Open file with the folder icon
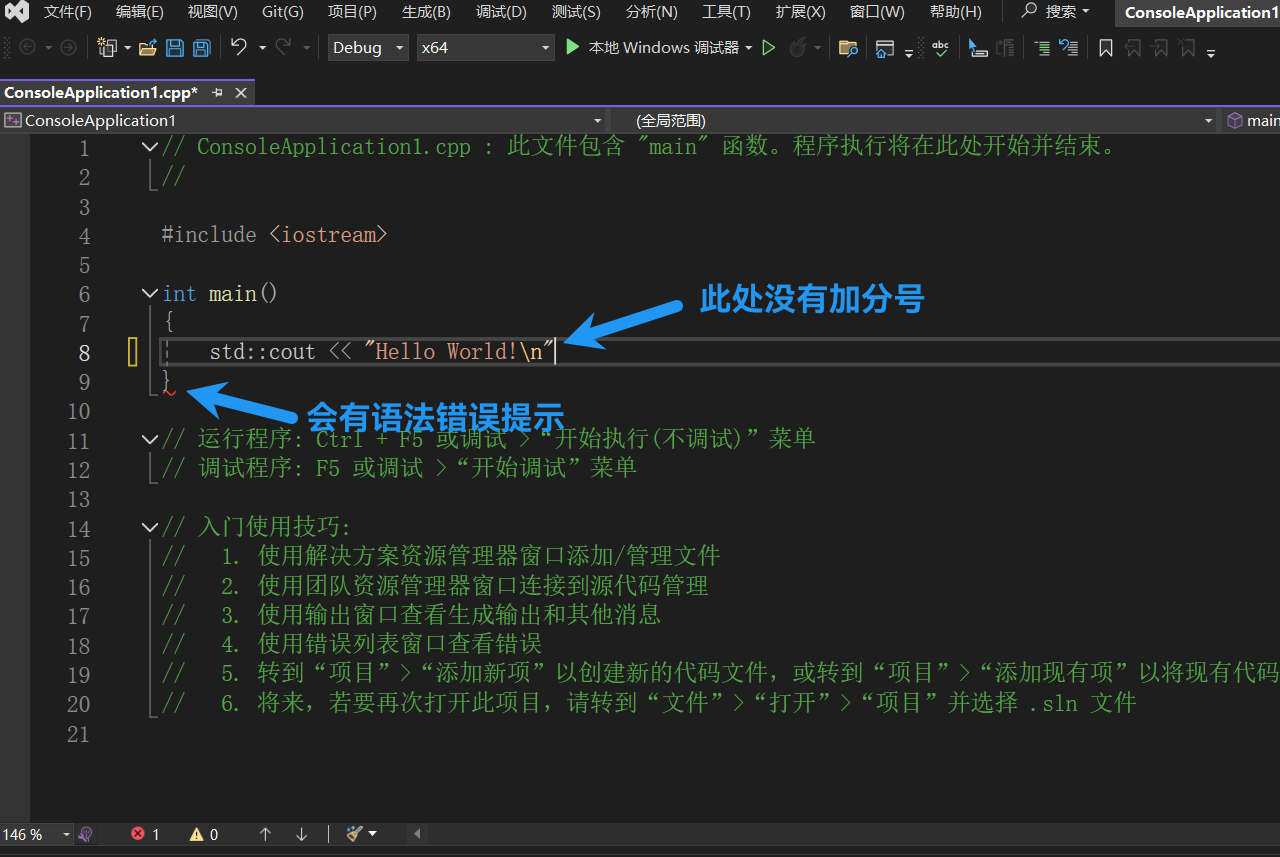The height and width of the screenshot is (857, 1280). pyautogui.click(x=148, y=48)
